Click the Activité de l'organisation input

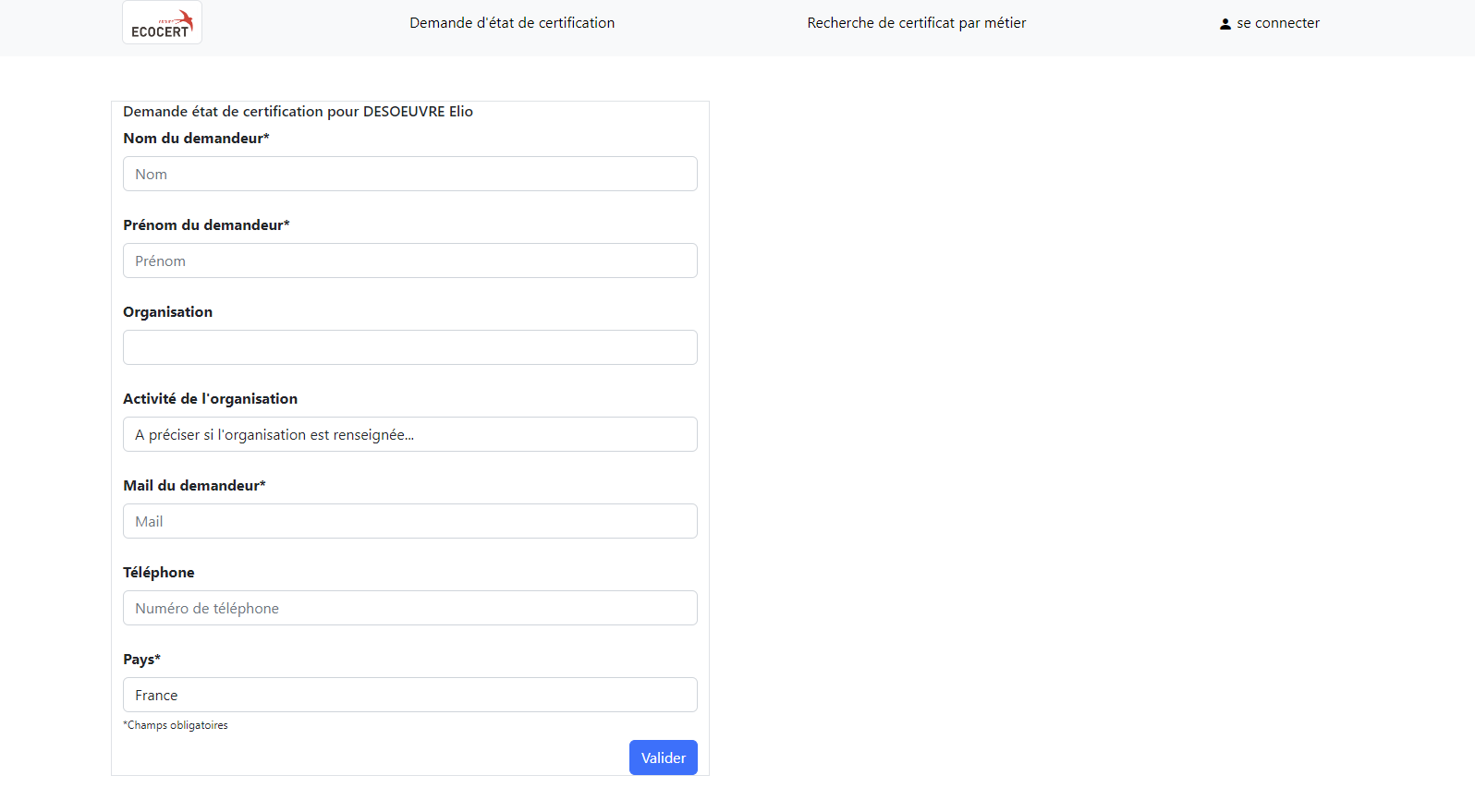click(409, 434)
